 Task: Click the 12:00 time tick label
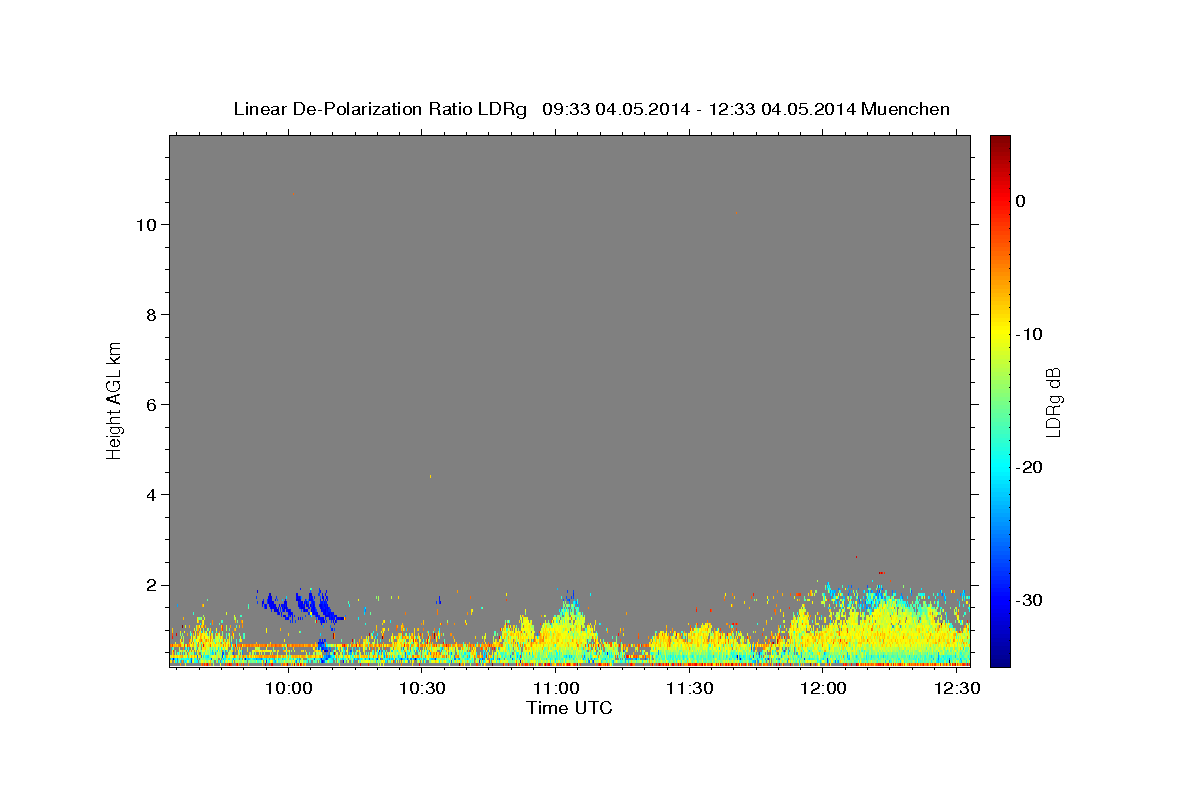[823, 689]
